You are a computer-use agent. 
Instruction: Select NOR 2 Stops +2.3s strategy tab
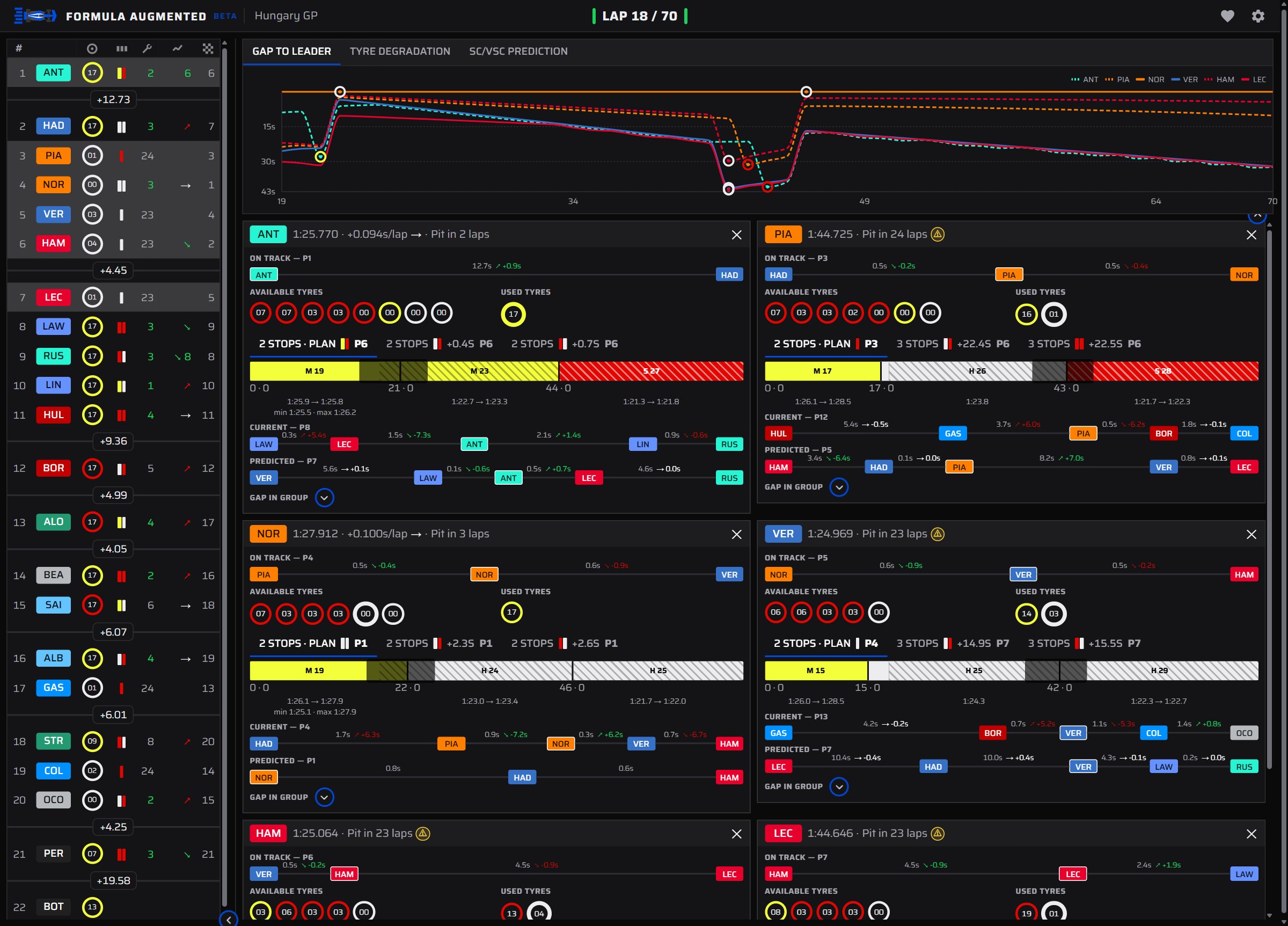tap(439, 643)
